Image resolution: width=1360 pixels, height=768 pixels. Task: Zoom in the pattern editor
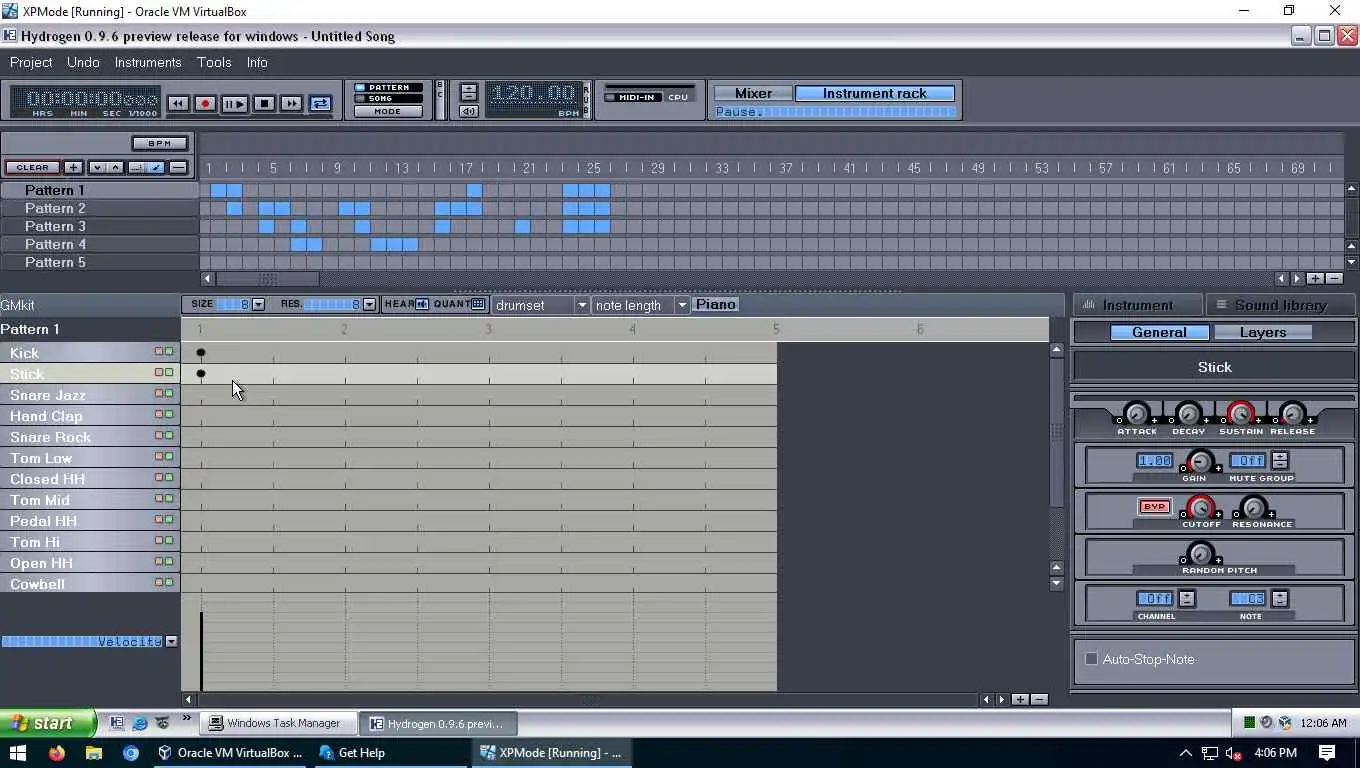(1020, 699)
